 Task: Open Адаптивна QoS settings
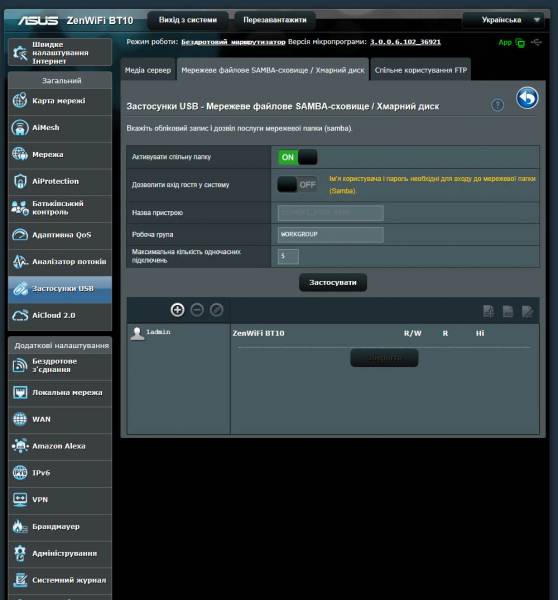coord(60,235)
